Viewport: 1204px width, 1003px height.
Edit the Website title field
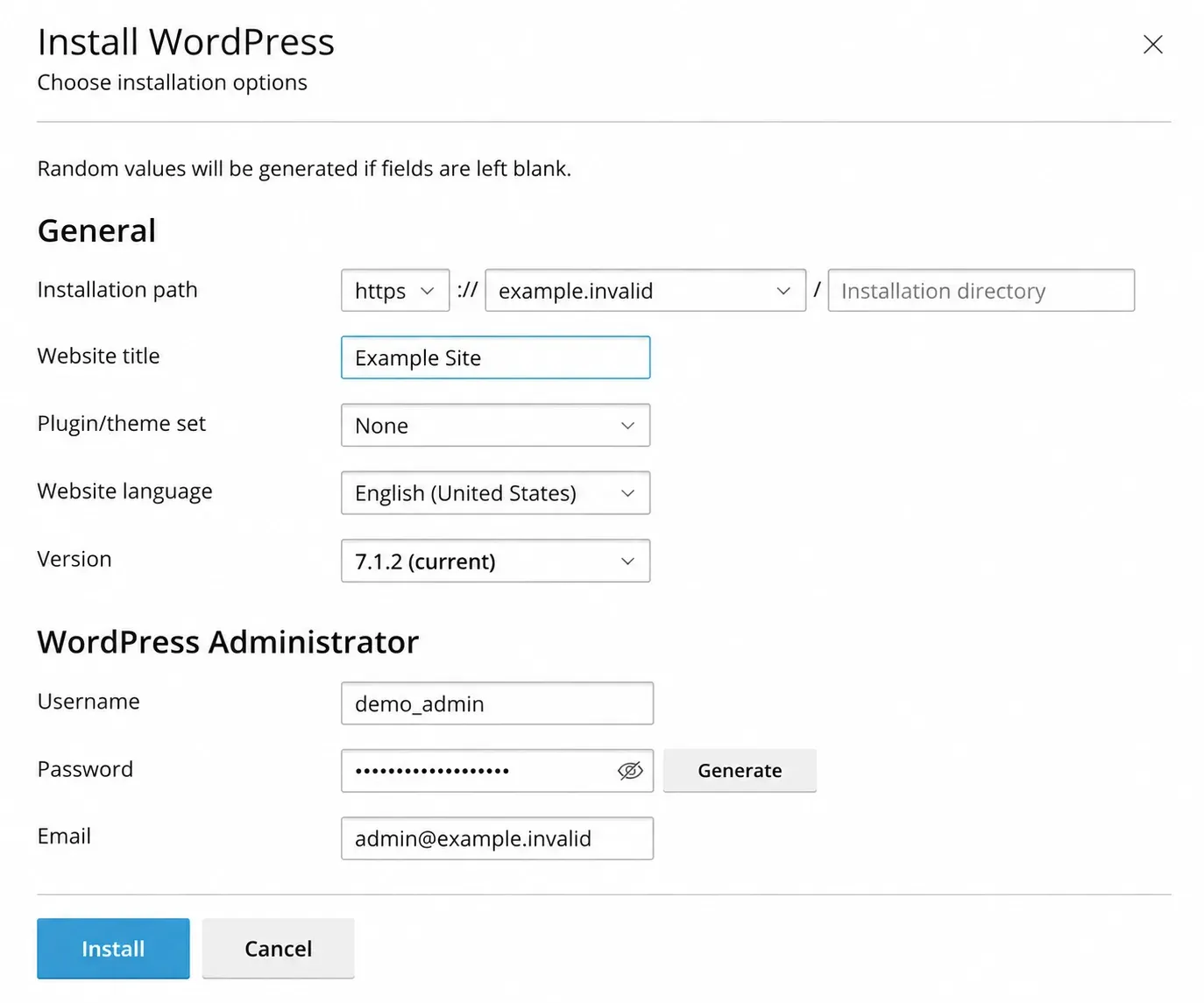coord(496,357)
